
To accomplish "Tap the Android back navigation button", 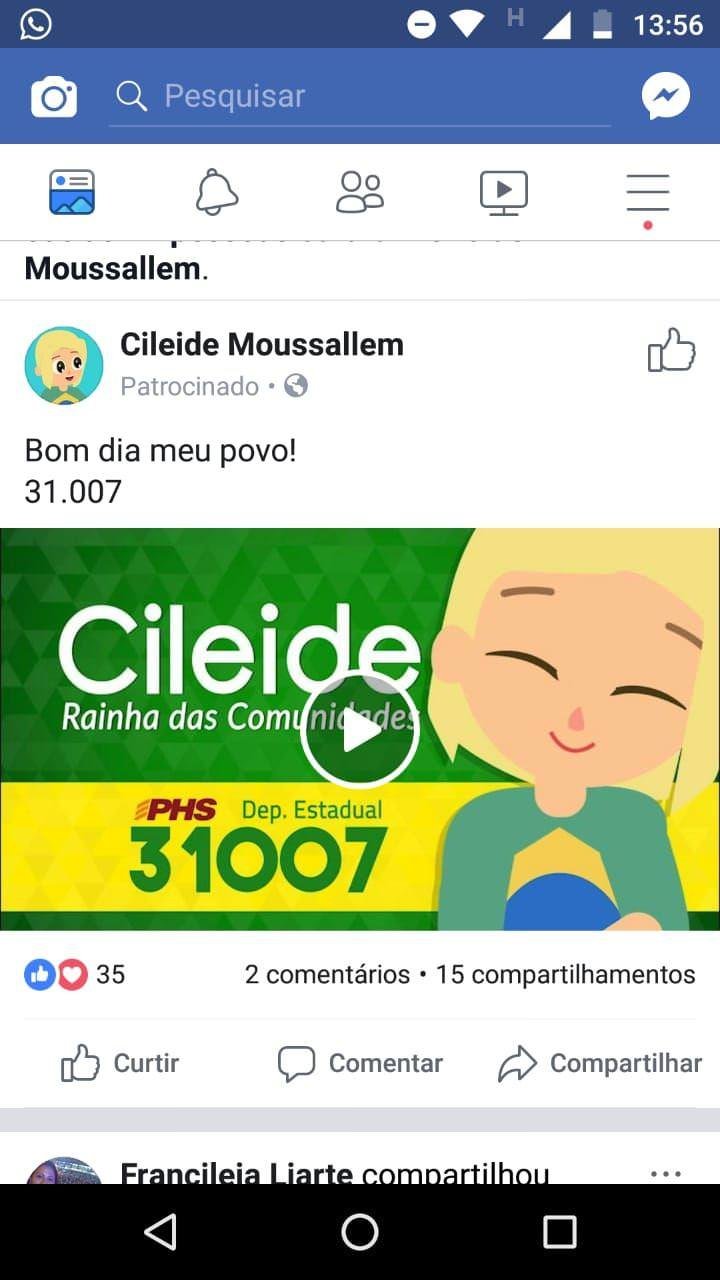I will click(x=161, y=1232).
